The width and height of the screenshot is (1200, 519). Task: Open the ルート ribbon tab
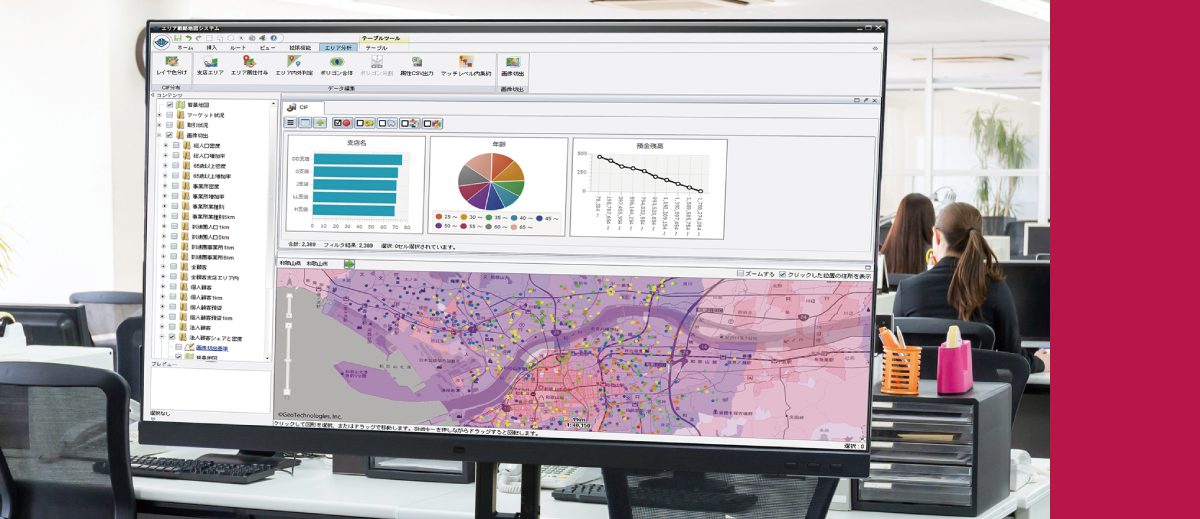point(238,47)
